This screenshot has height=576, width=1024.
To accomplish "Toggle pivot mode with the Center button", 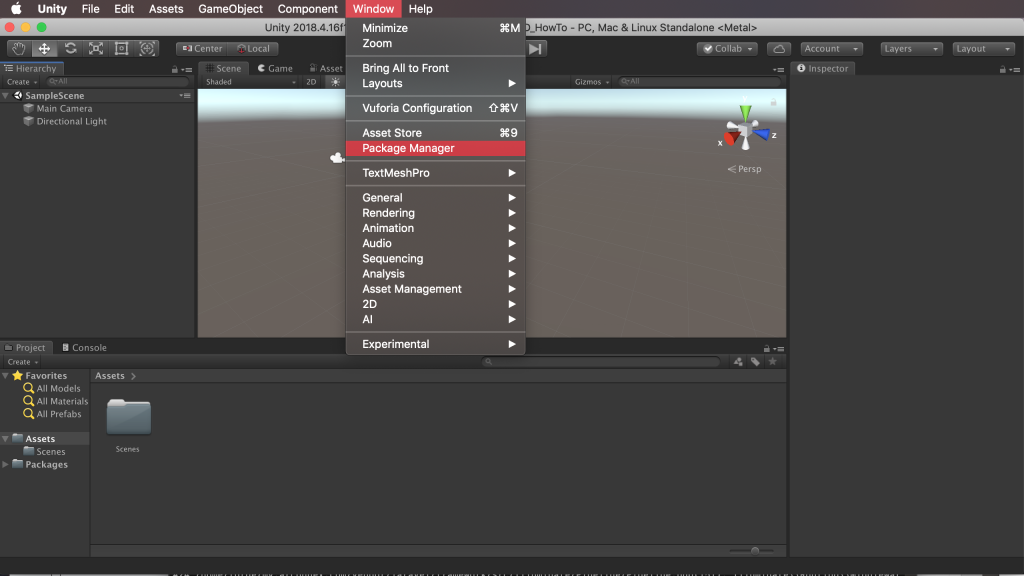I will point(202,49).
